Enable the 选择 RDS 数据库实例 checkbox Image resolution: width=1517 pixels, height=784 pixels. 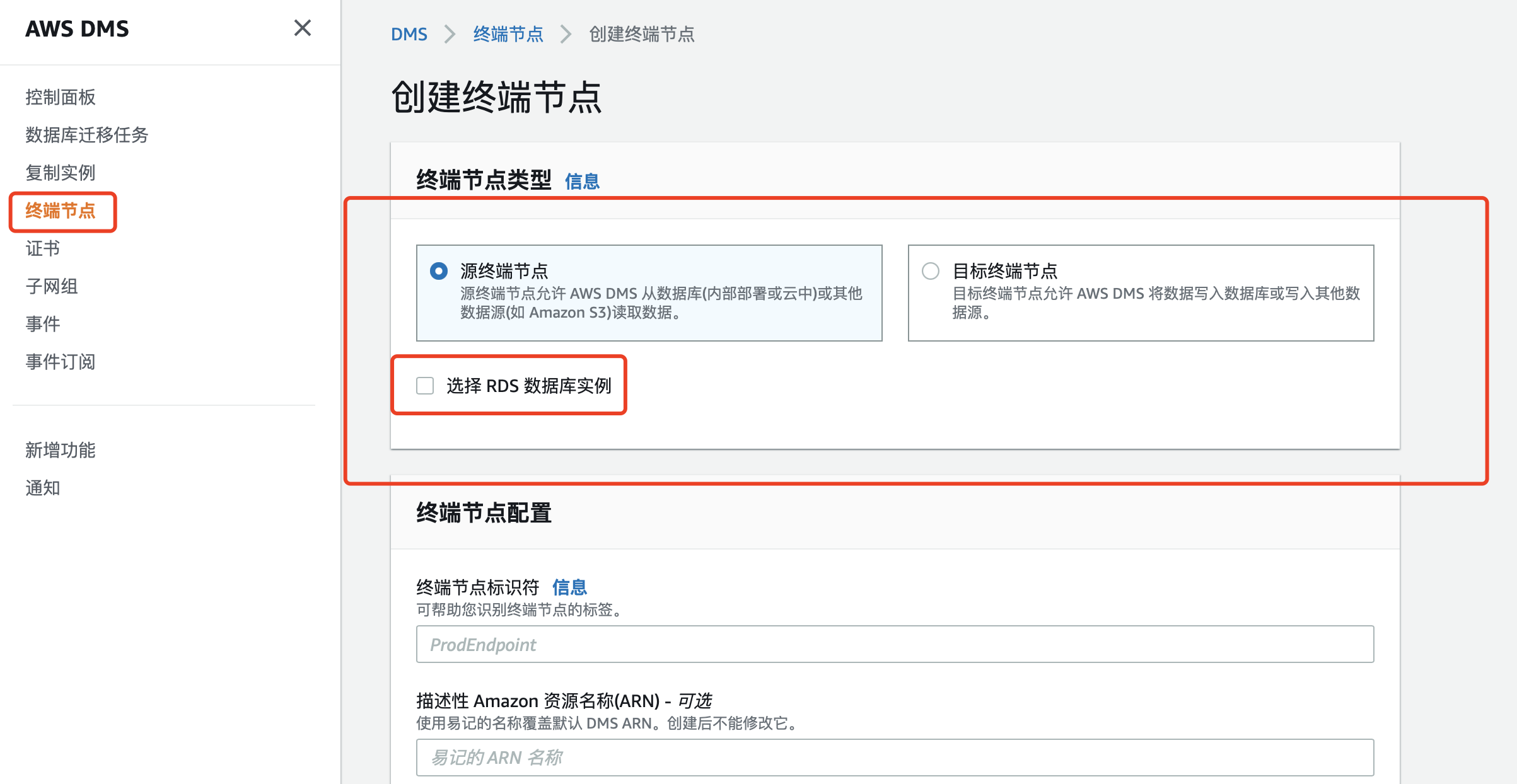point(424,385)
